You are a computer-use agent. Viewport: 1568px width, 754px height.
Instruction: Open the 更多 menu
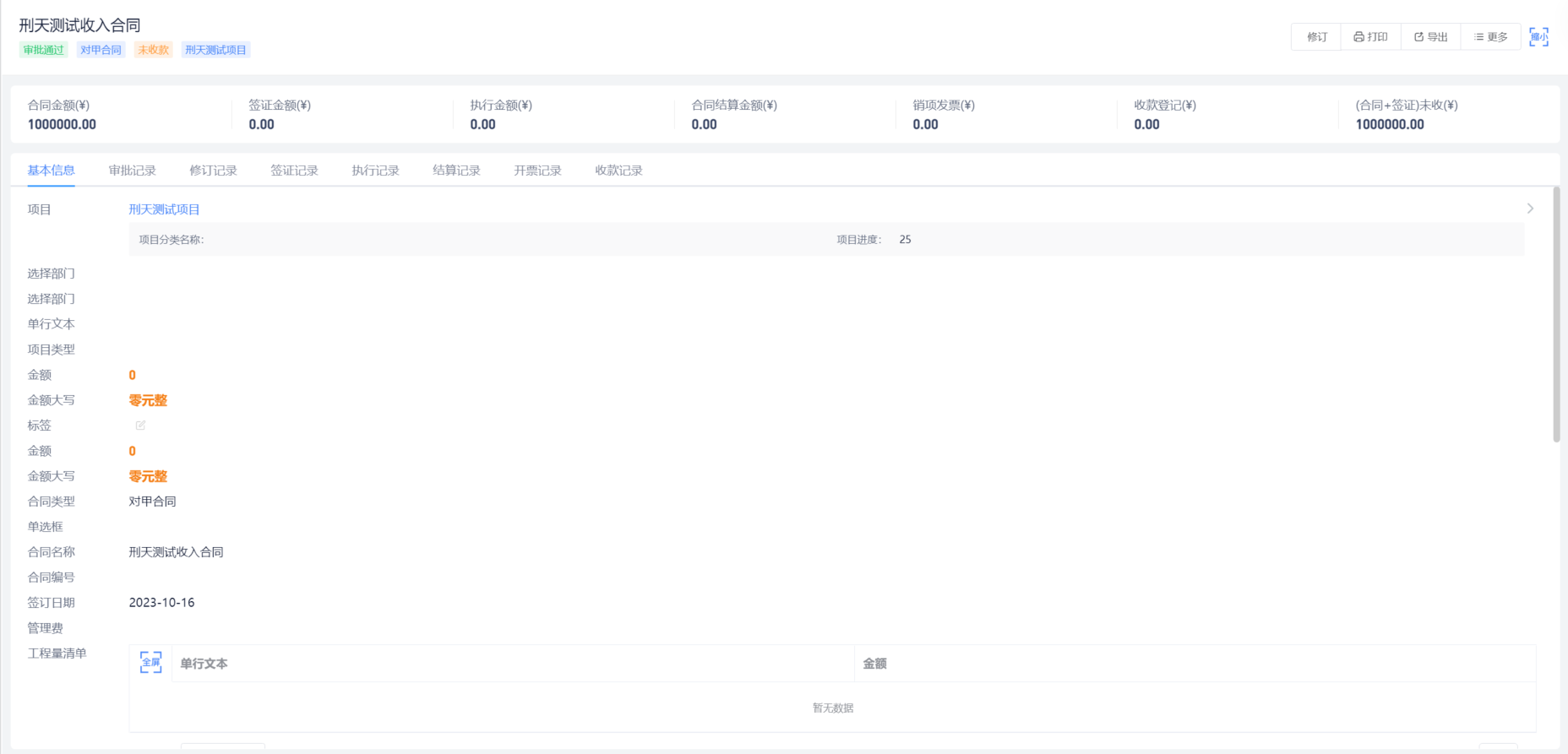1490,37
